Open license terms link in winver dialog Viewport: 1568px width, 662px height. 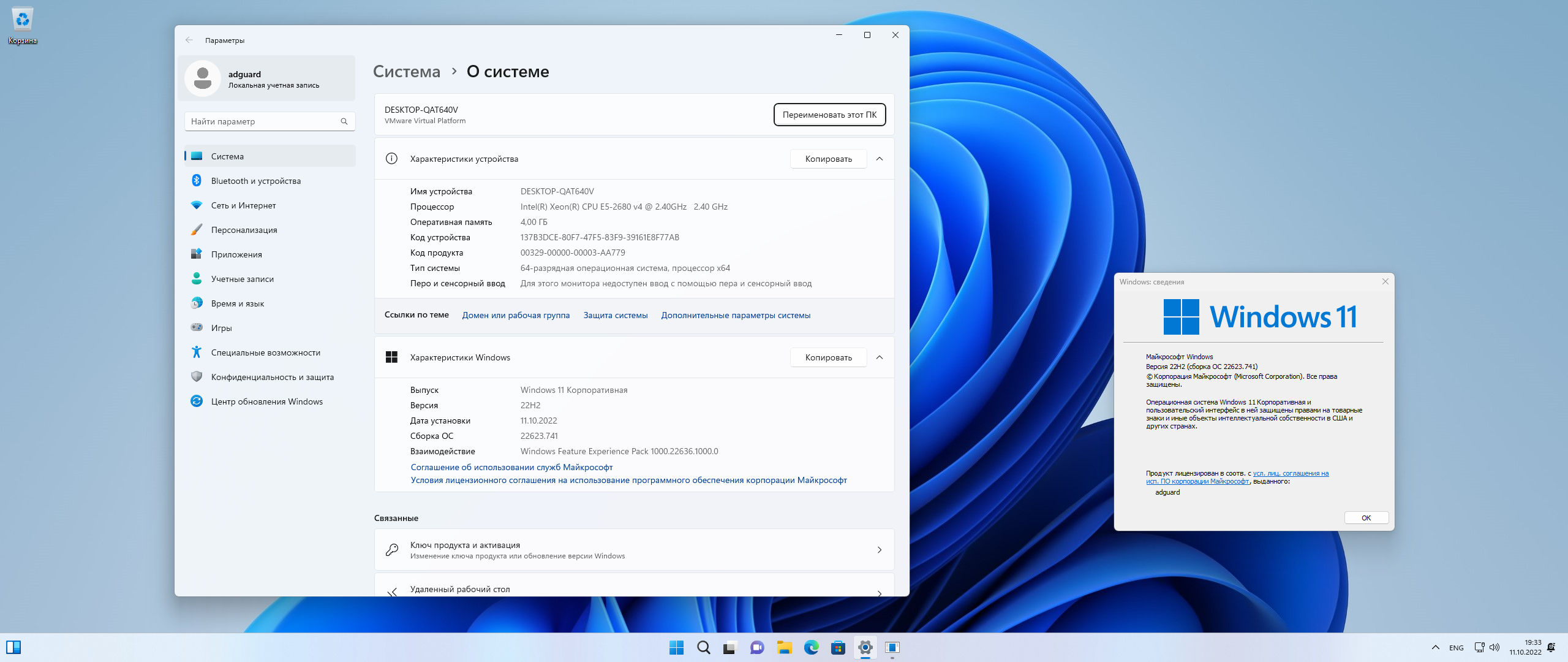point(1237,477)
